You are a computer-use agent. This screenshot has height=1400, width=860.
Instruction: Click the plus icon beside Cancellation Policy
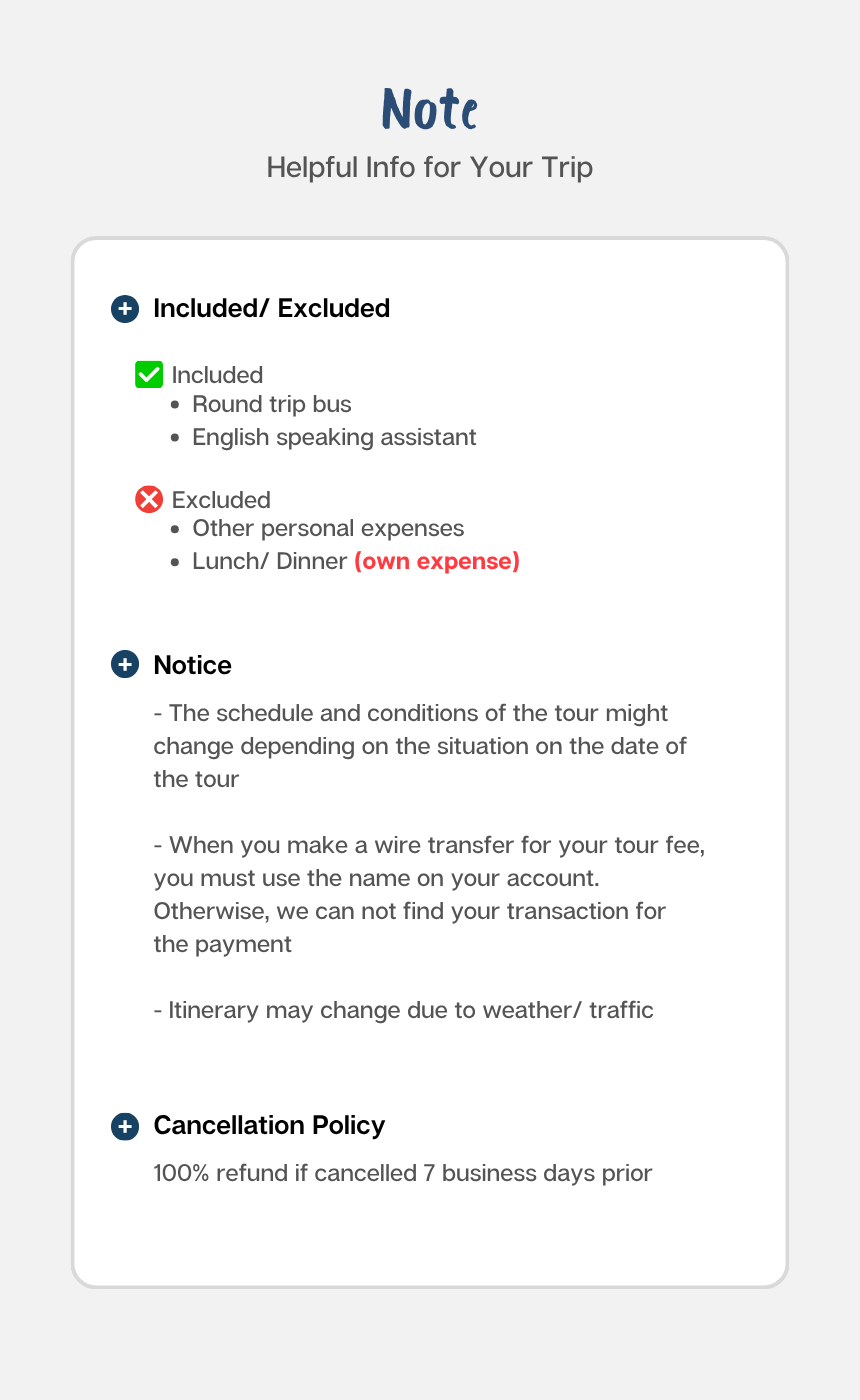tap(125, 1126)
